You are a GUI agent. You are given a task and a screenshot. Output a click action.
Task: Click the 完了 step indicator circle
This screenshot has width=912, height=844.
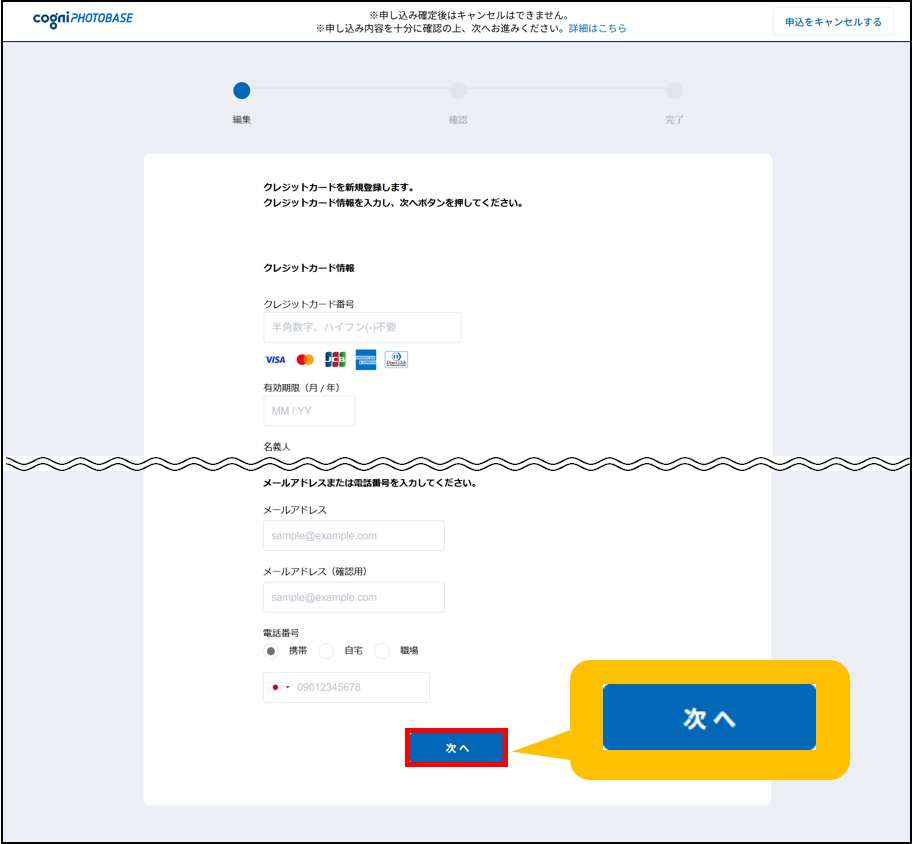(675, 91)
